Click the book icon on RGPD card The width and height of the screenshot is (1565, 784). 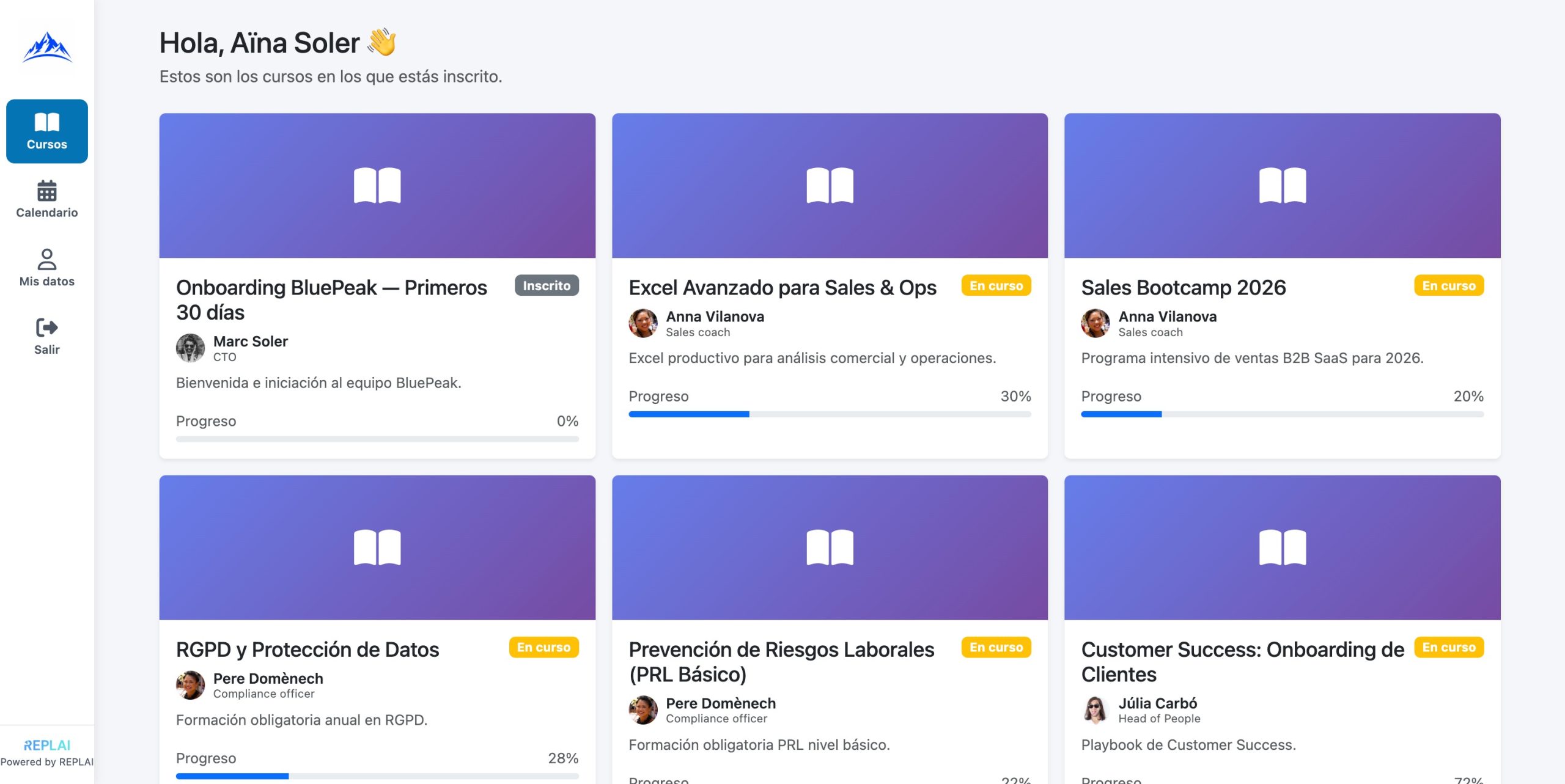click(377, 547)
